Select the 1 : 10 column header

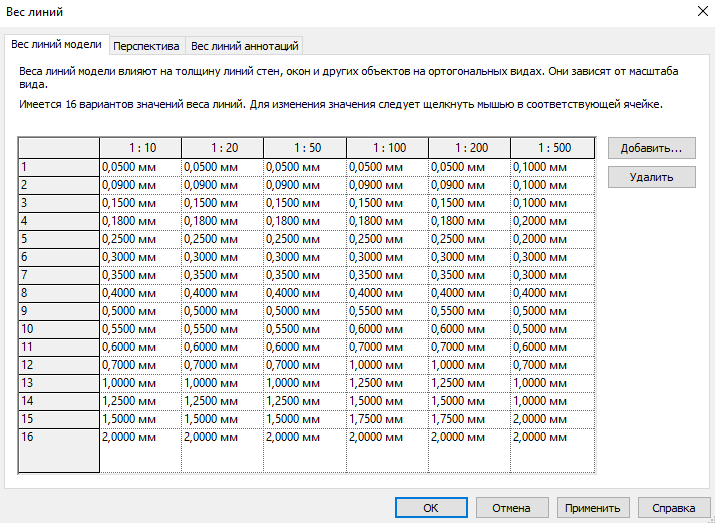click(x=140, y=148)
